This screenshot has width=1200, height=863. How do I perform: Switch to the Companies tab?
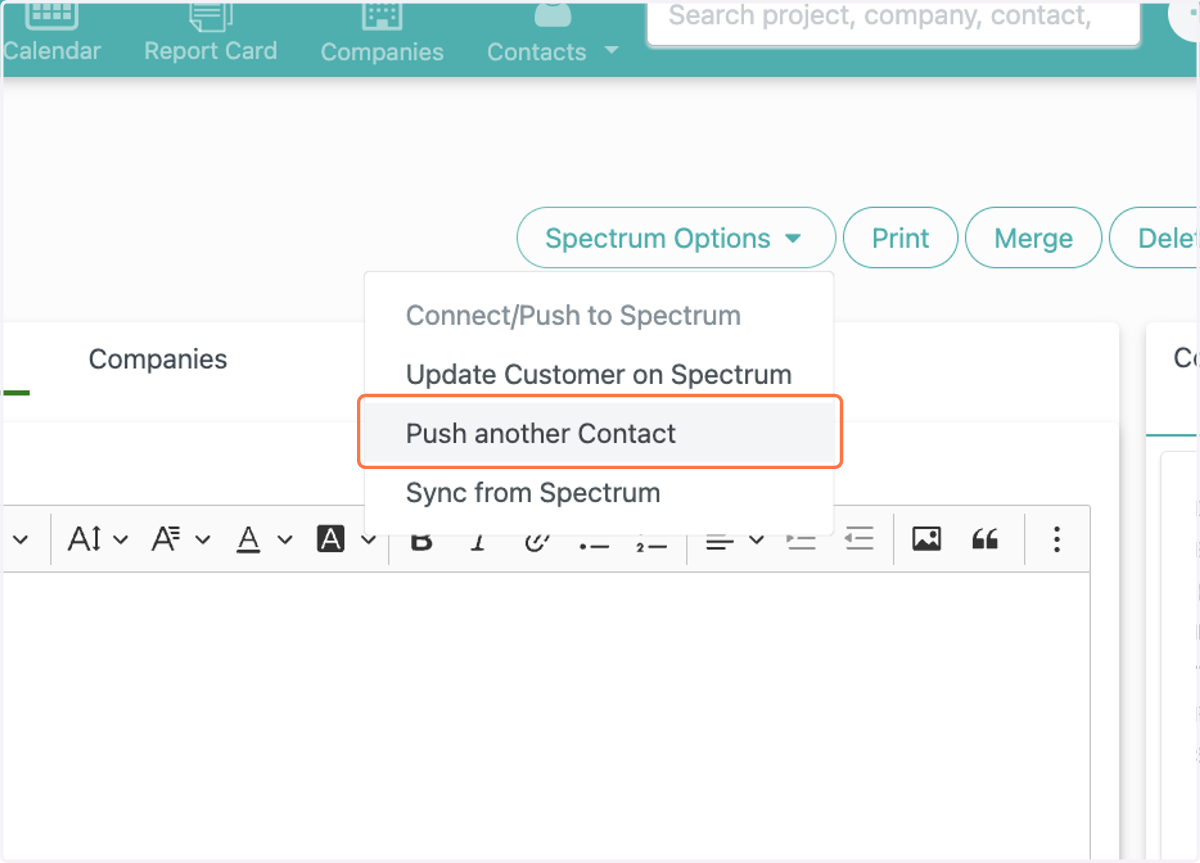(x=158, y=359)
